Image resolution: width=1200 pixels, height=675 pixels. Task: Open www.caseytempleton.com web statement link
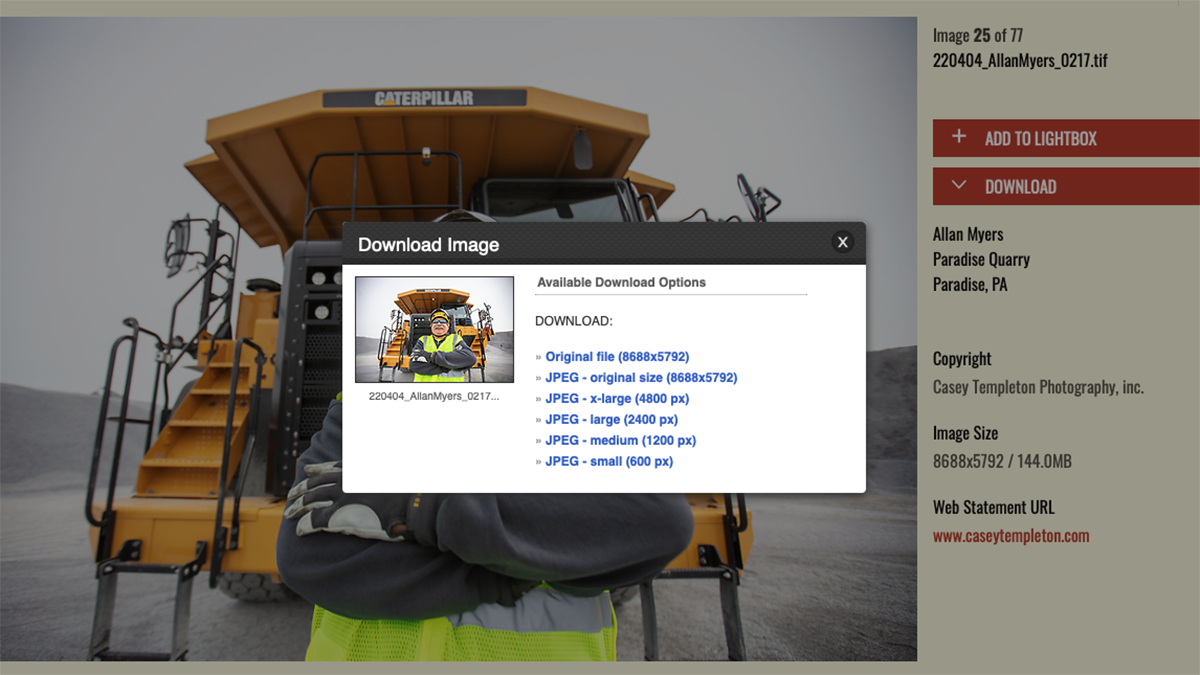pyautogui.click(x=1011, y=536)
